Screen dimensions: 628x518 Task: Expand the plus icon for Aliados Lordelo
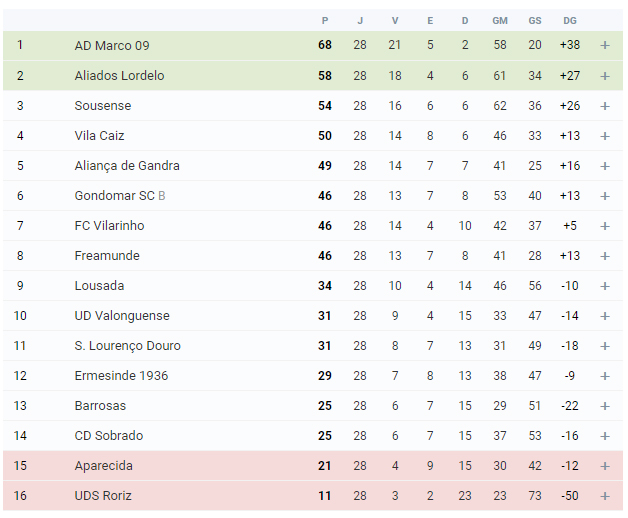click(x=605, y=76)
